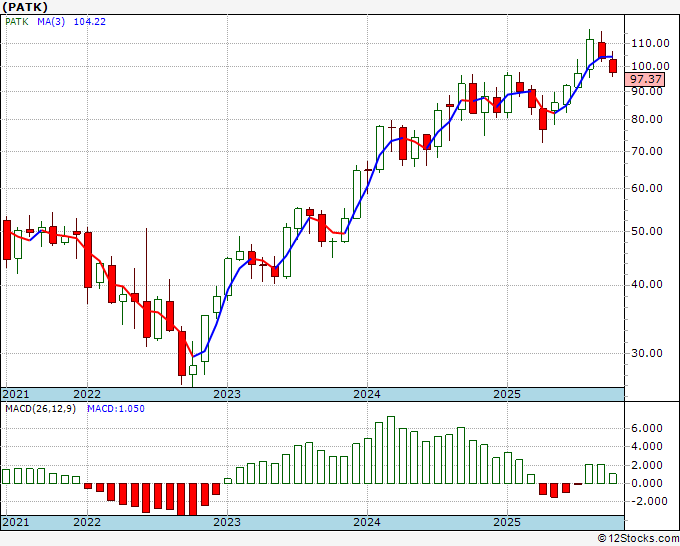The image size is (680, 546).
Task: Click the MA(3) indicator label
Action: tap(51, 22)
